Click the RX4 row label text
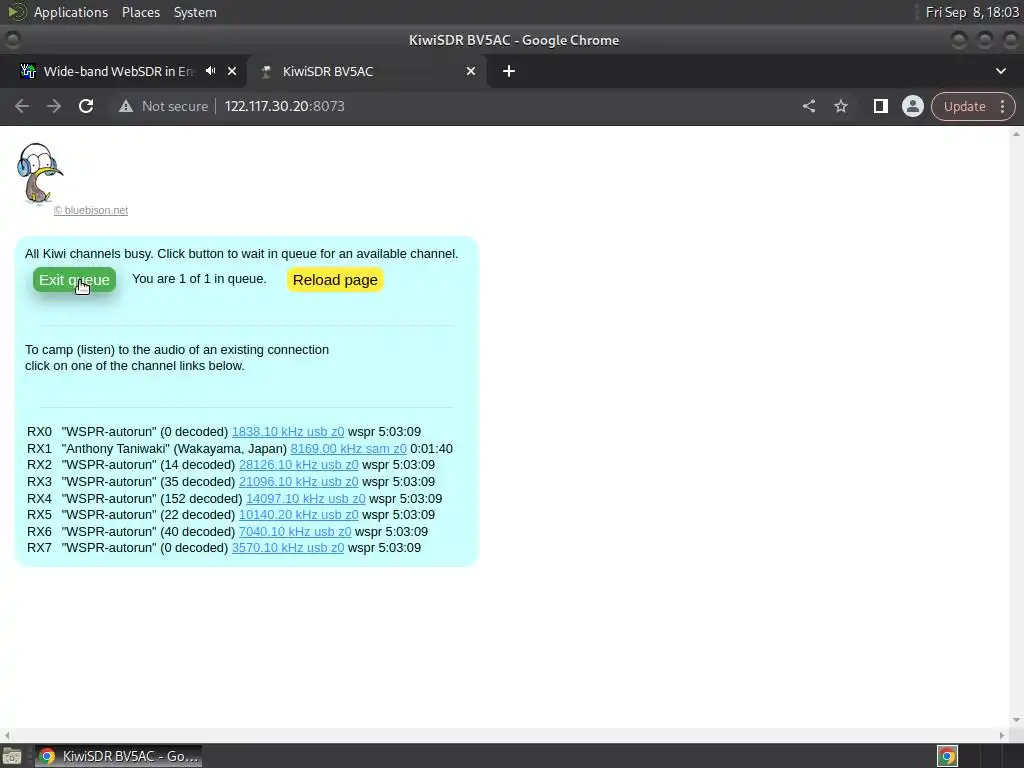Viewport: 1024px width, 768px height. tap(39, 499)
